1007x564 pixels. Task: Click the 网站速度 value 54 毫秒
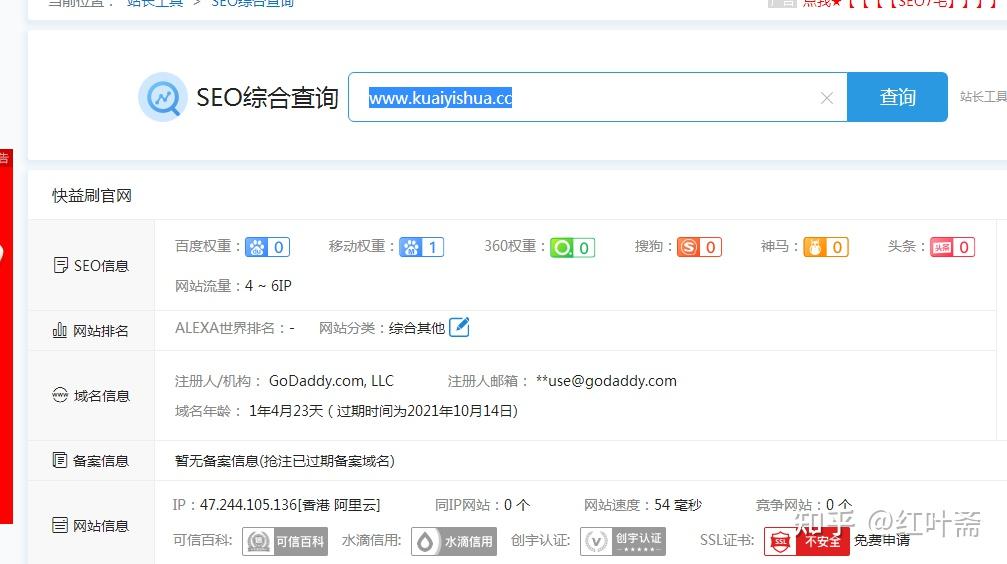click(678, 505)
